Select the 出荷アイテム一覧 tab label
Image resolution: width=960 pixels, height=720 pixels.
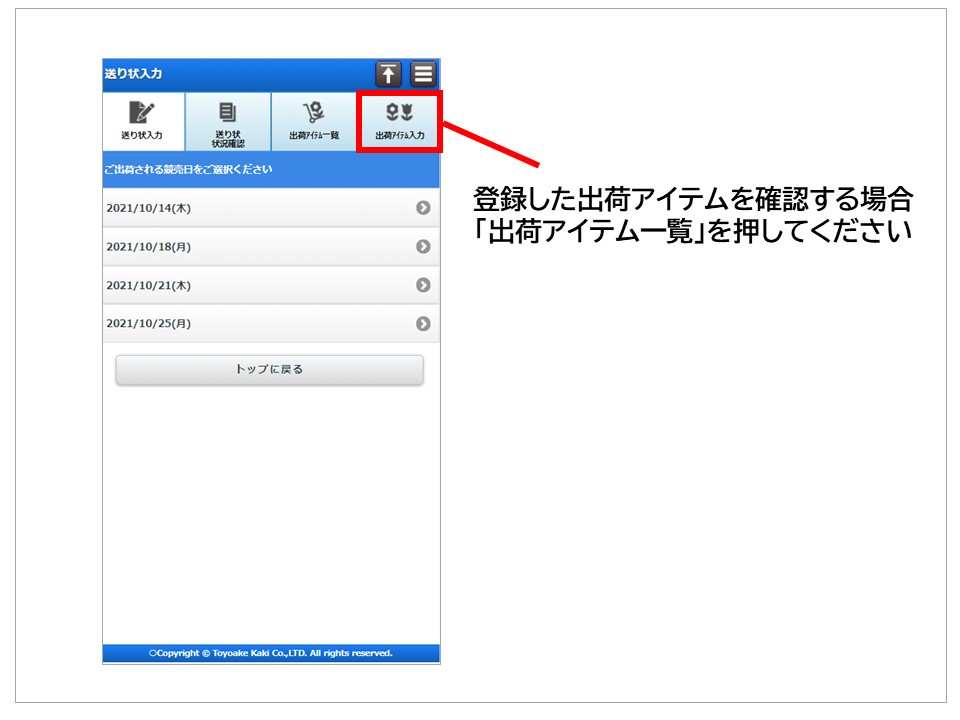(x=314, y=135)
